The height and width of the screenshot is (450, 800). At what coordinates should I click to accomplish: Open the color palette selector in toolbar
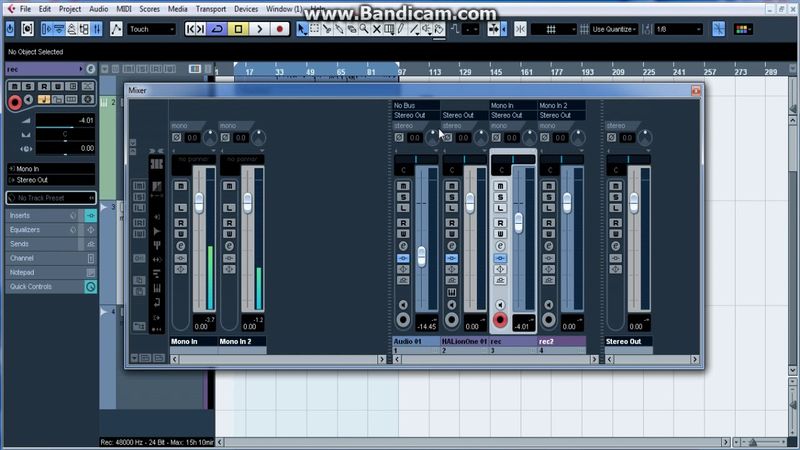[x=742, y=29]
